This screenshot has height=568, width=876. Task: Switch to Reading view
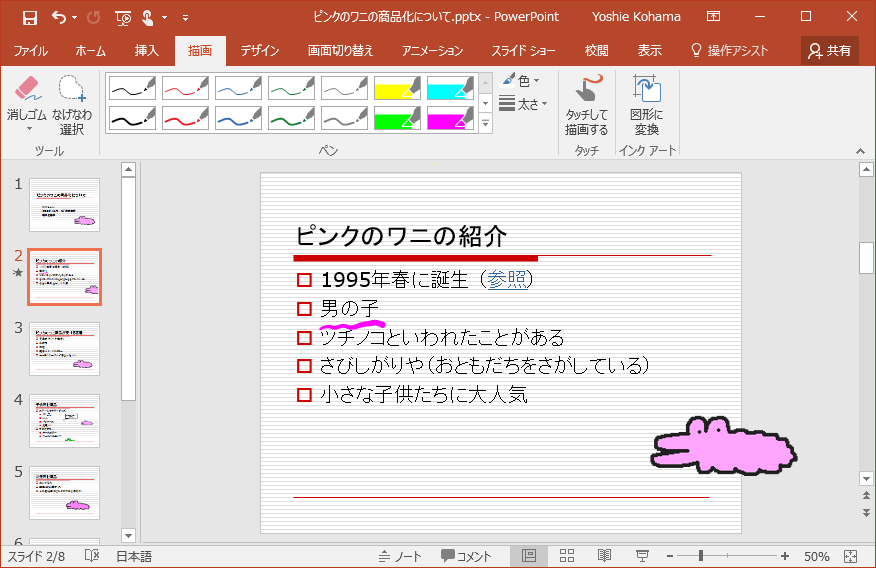(x=604, y=556)
